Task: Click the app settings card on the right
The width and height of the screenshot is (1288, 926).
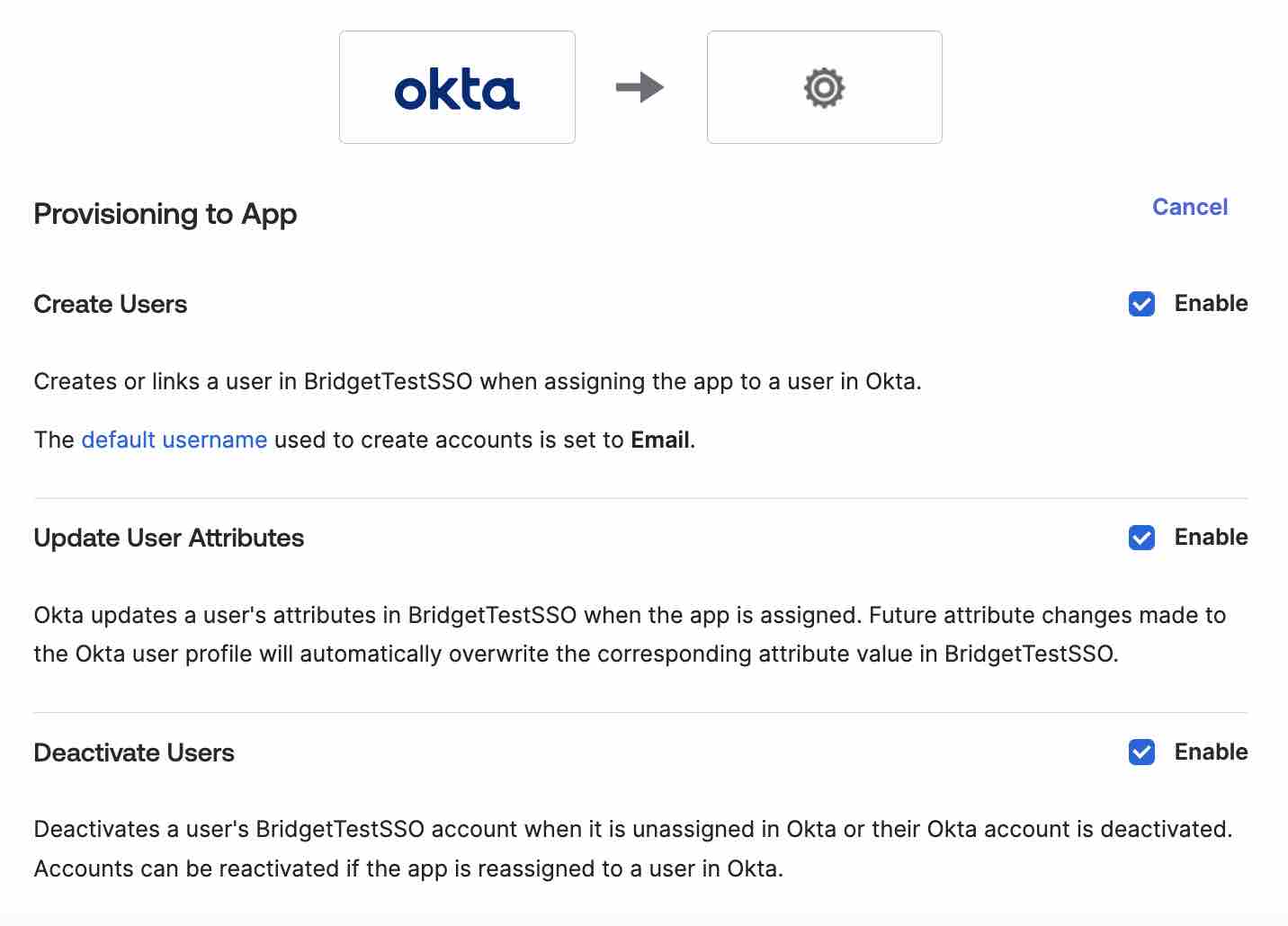Action: point(823,87)
